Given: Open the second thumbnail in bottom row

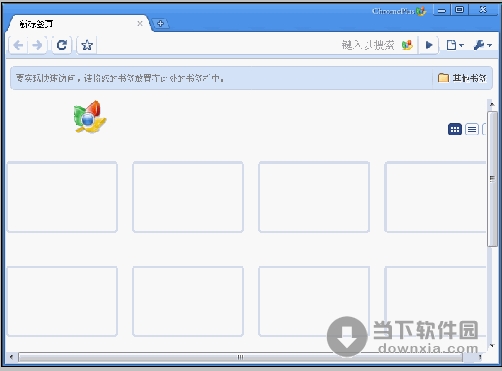Looking at the screenshot, I should click(x=188, y=301).
